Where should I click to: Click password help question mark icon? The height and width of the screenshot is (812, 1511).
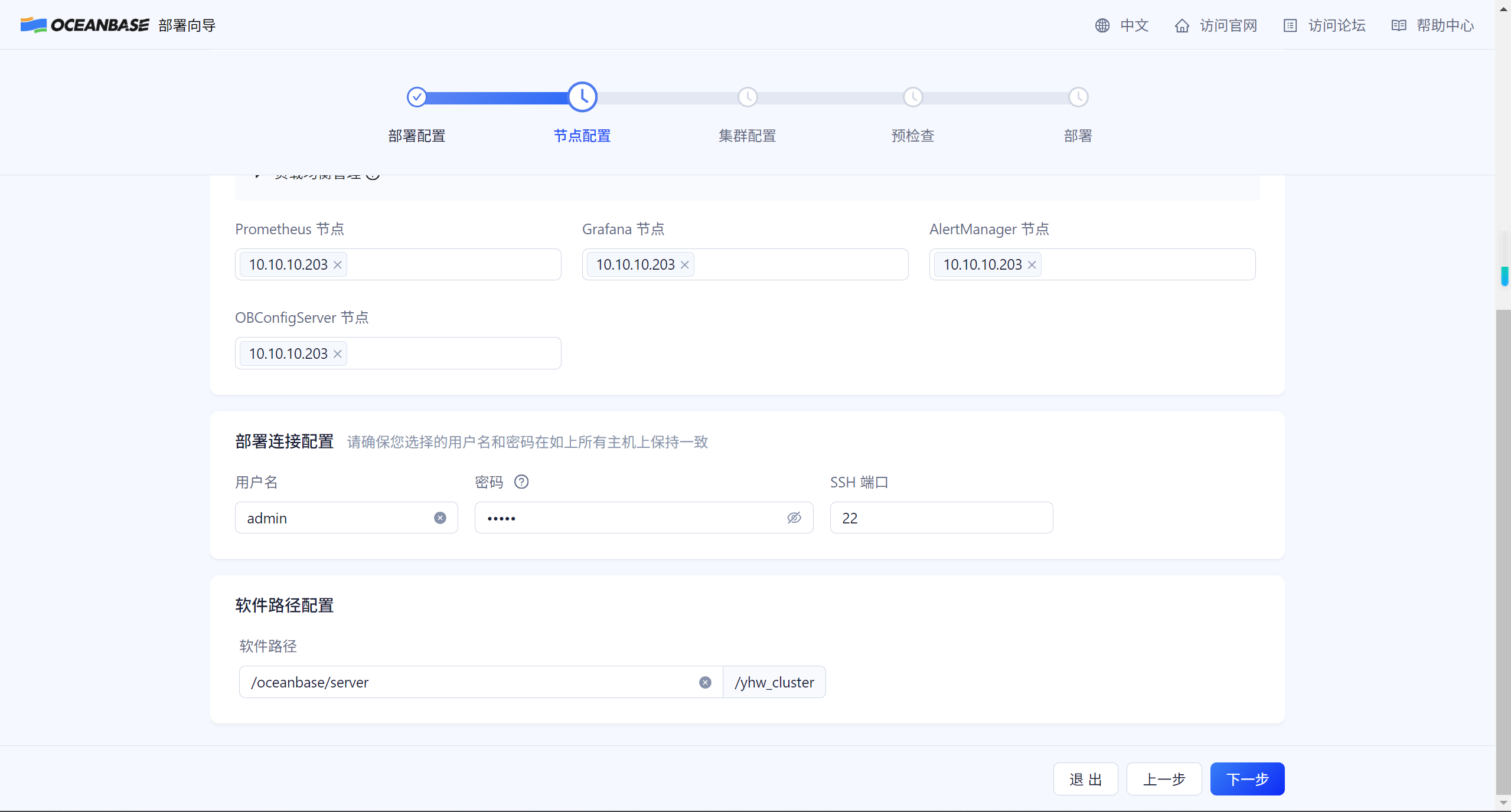coord(521,482)
